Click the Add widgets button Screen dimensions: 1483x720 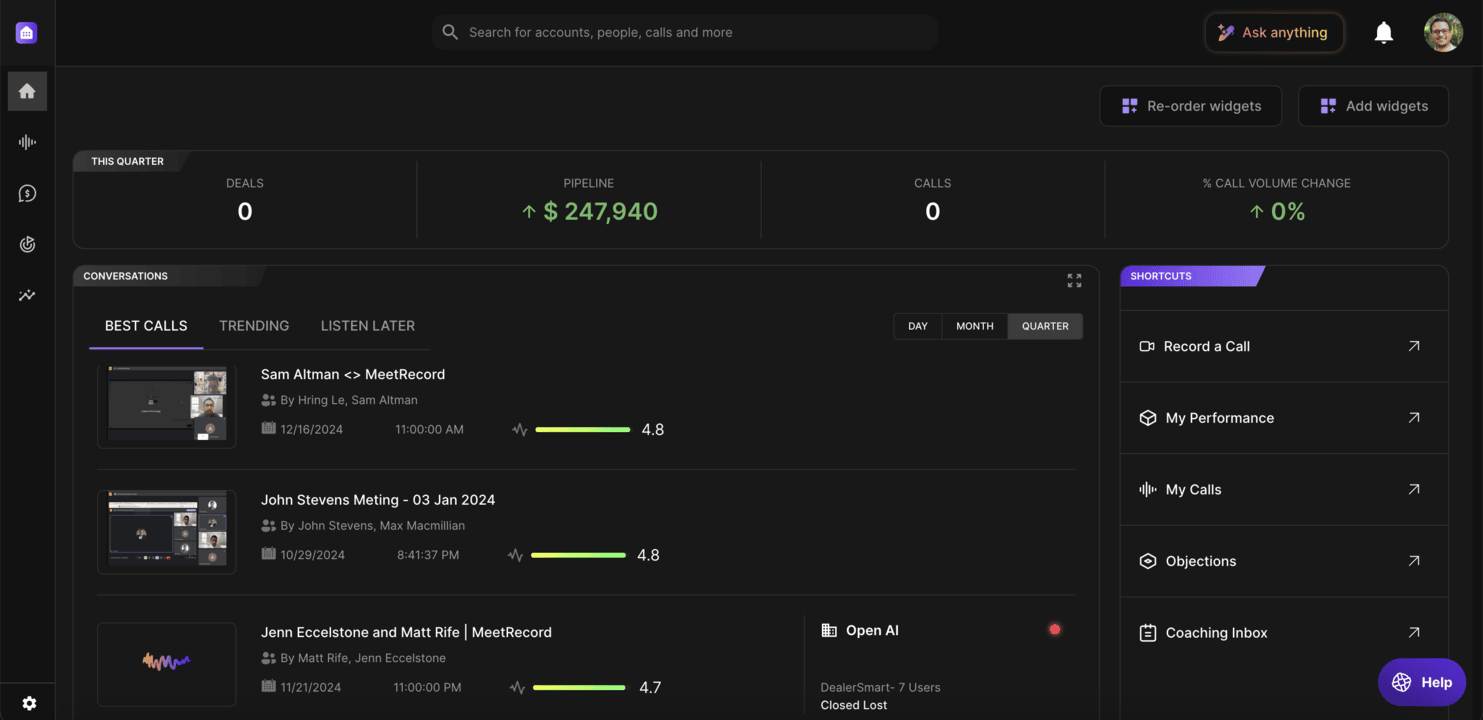[x=1372, y=106]
